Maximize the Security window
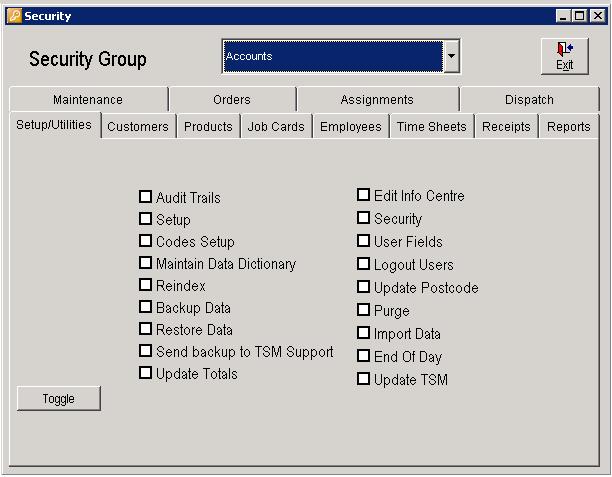Screen dimensions: 612x477 point(580,16)
